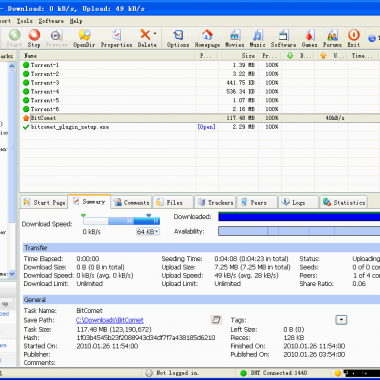
Task: Open the Forums toolbar icon
Action: click(332, 38)
